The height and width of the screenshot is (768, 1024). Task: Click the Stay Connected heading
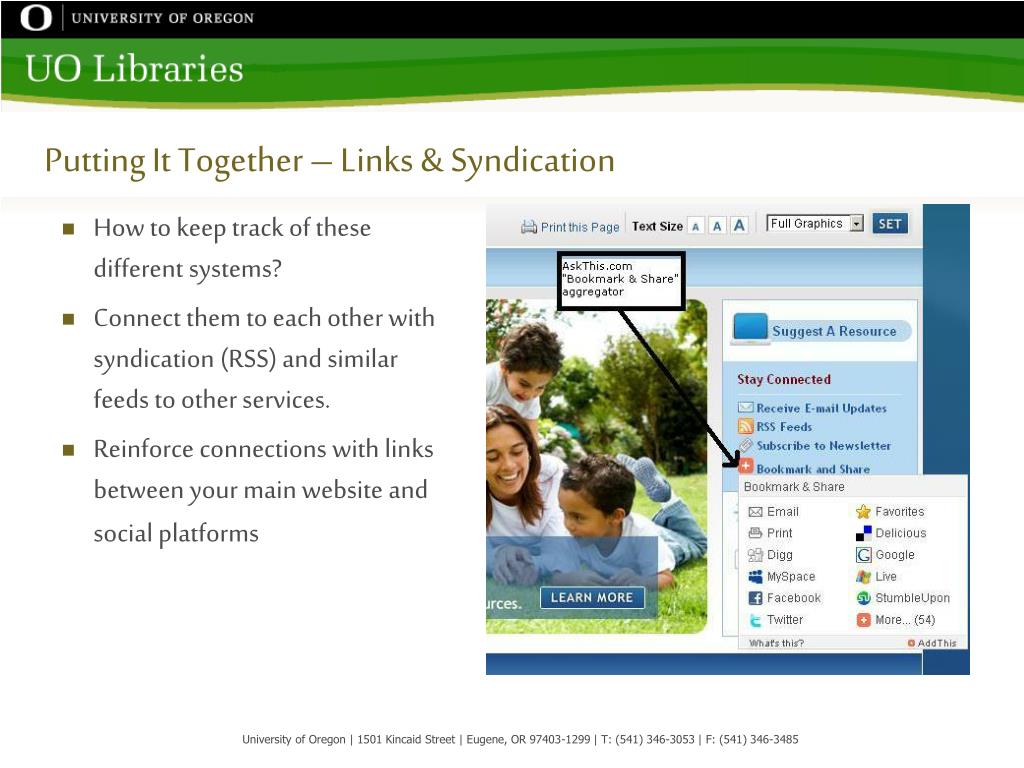click(x=784, y=379)
